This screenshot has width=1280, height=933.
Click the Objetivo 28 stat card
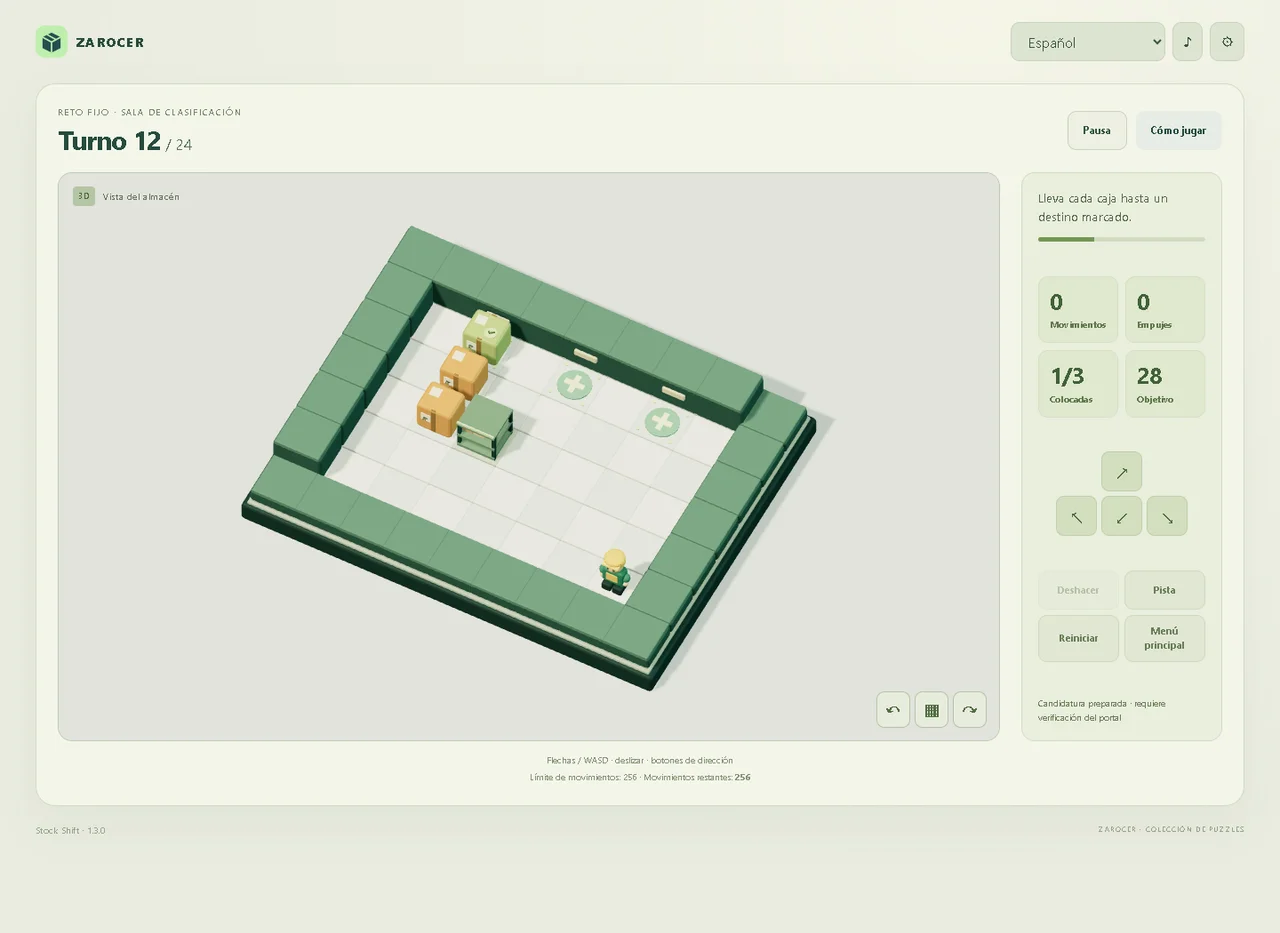1164,384
